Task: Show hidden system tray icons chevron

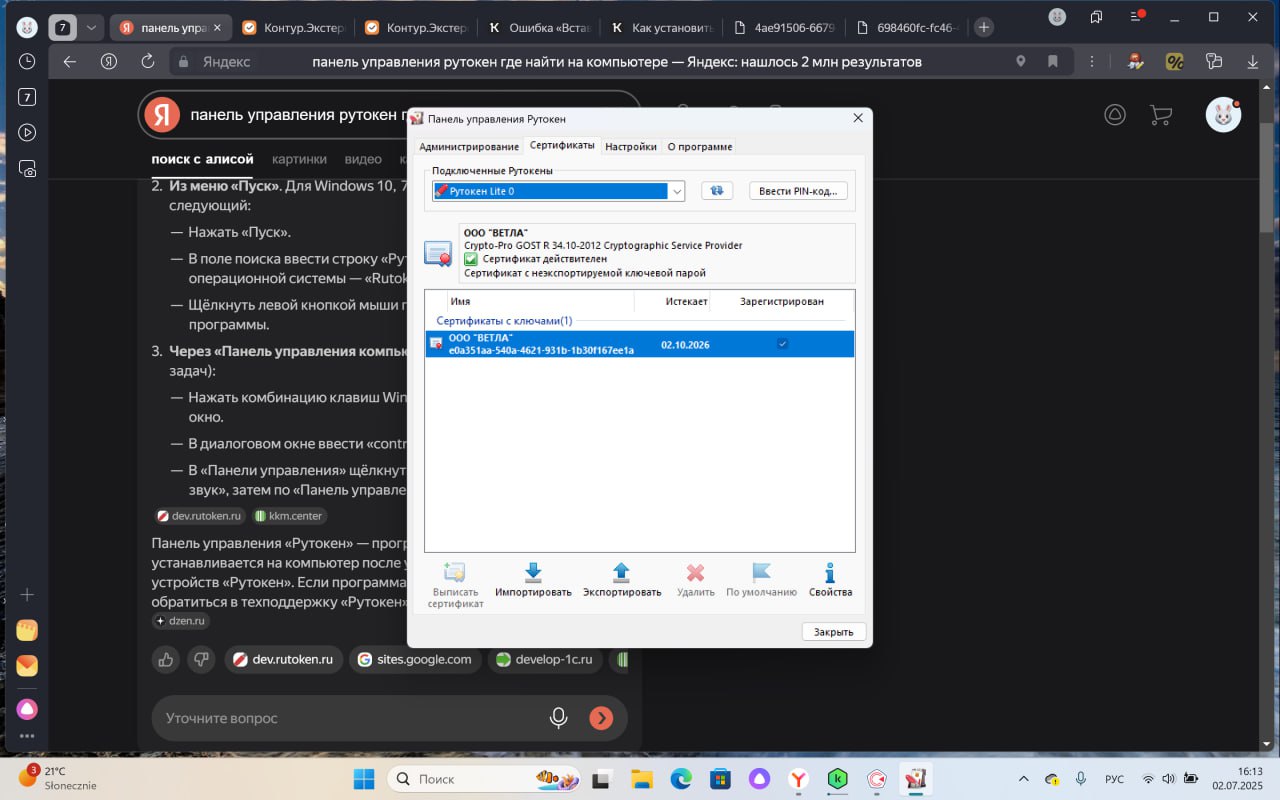Action: 1023,779
